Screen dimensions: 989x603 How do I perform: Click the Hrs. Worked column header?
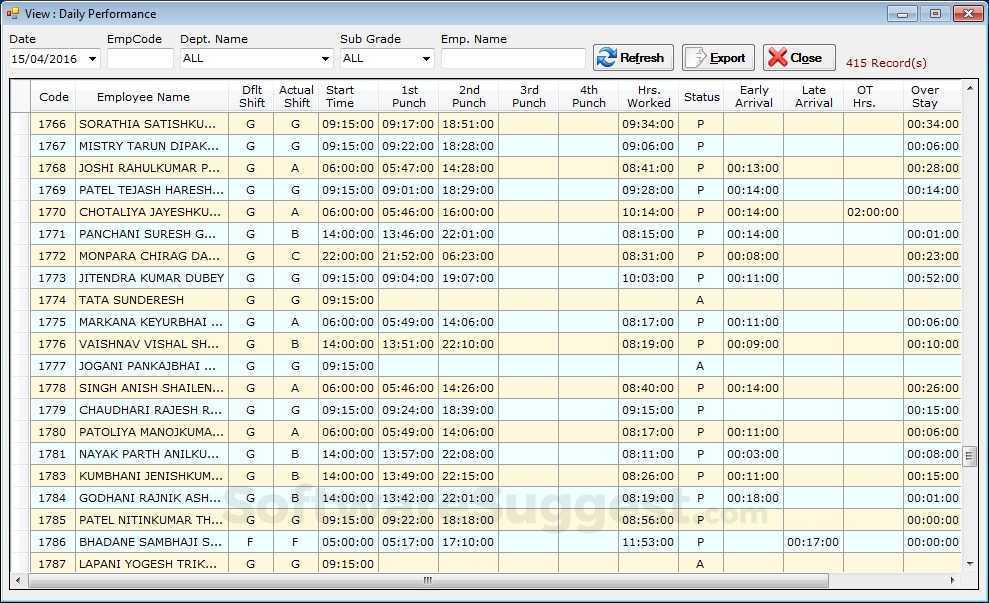[x=648, y=97]
